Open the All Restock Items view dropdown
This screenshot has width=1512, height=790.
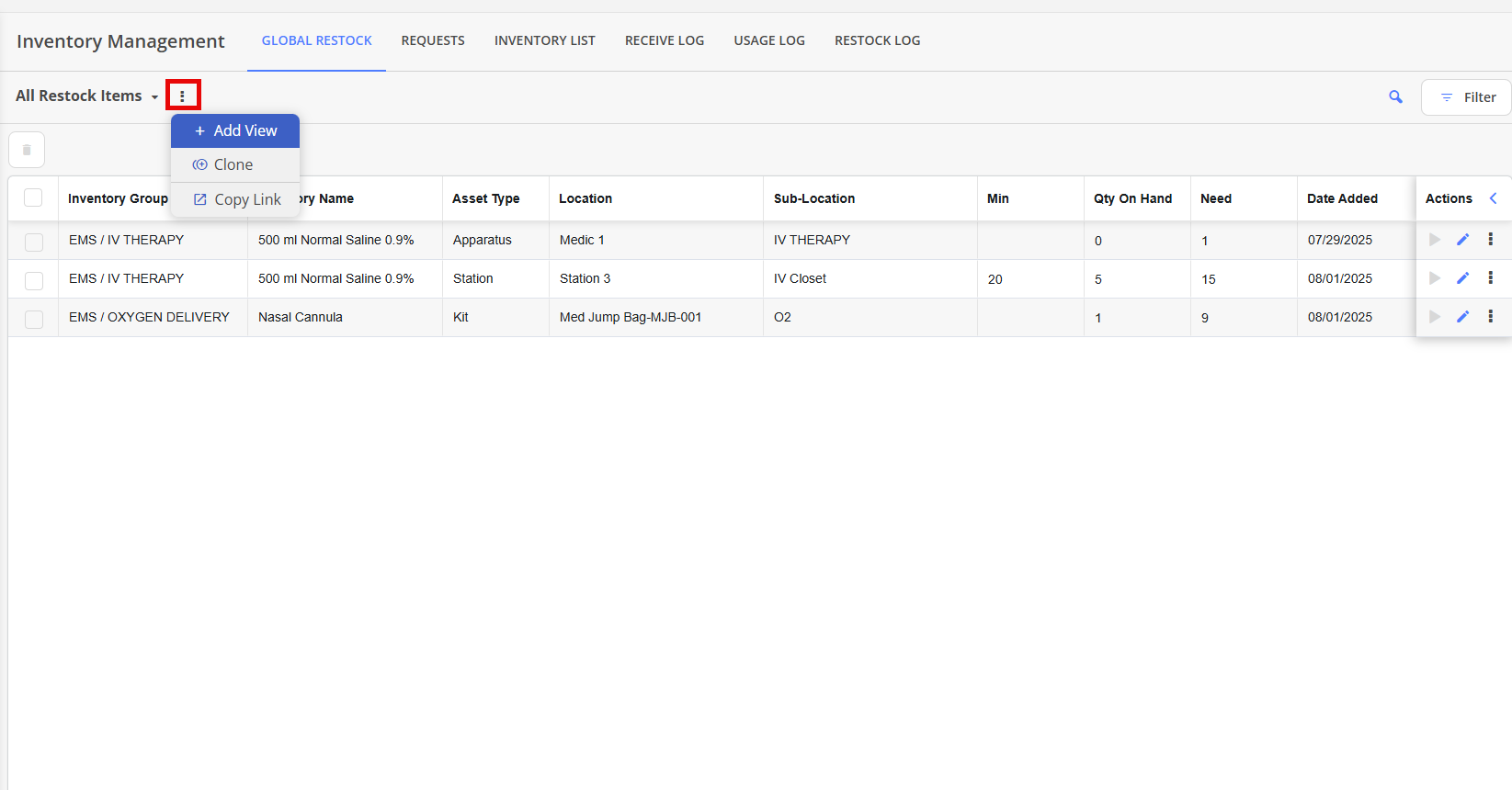(87, 96)
